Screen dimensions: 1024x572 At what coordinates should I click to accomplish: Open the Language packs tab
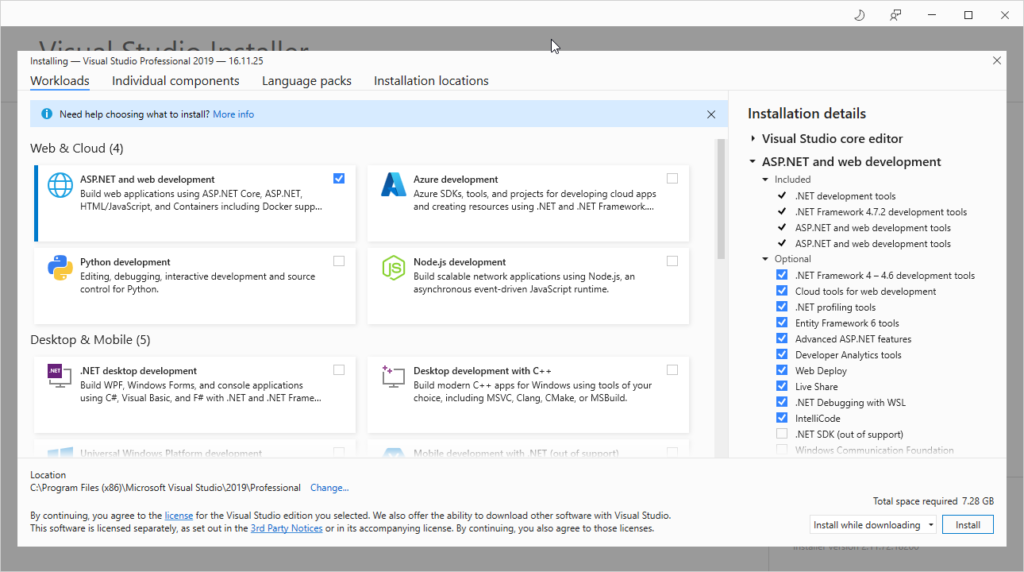pyautogui.click(x=306, y=81)
